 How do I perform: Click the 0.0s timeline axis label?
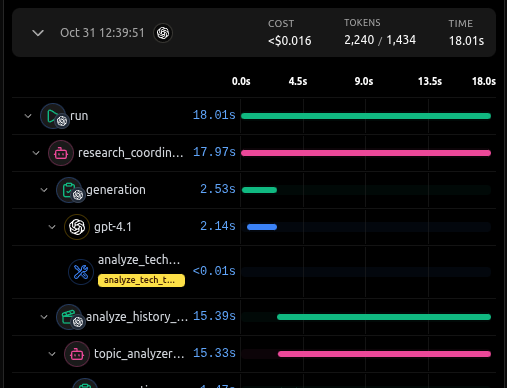(x=241, y=81)
